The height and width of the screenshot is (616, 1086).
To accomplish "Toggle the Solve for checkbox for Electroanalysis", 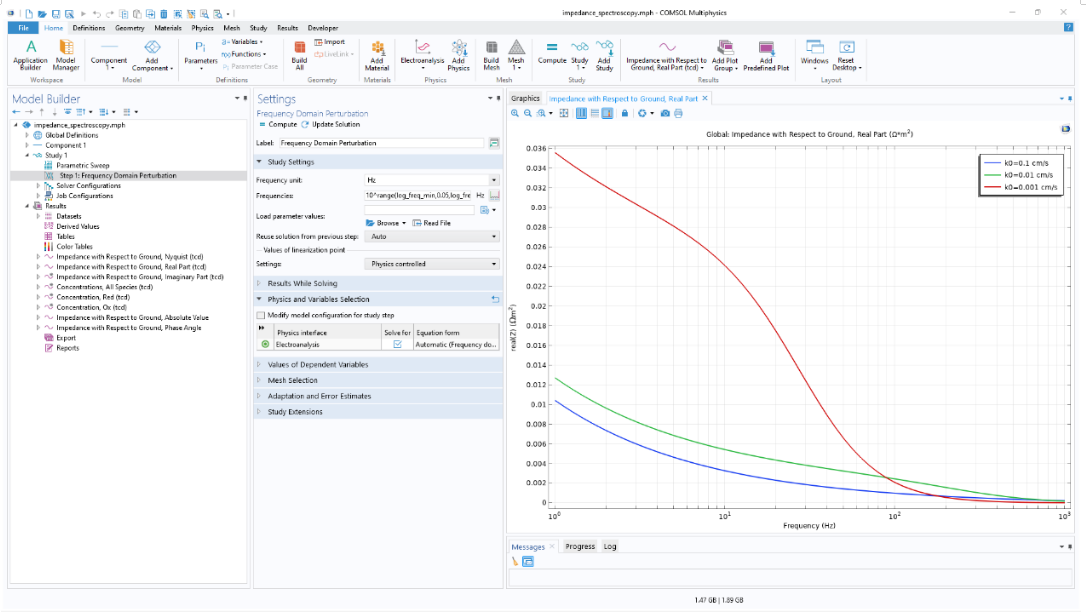I will [398, 344].
